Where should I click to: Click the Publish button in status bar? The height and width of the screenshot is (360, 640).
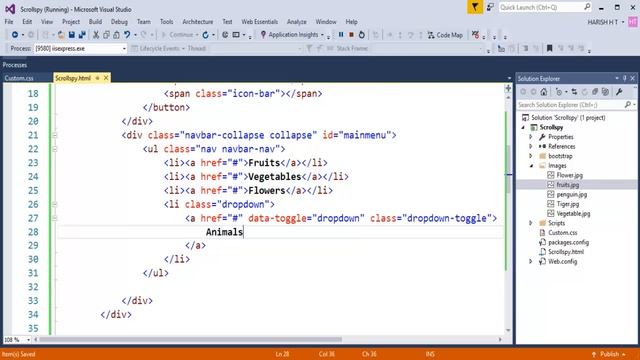(x=609, y=354)
